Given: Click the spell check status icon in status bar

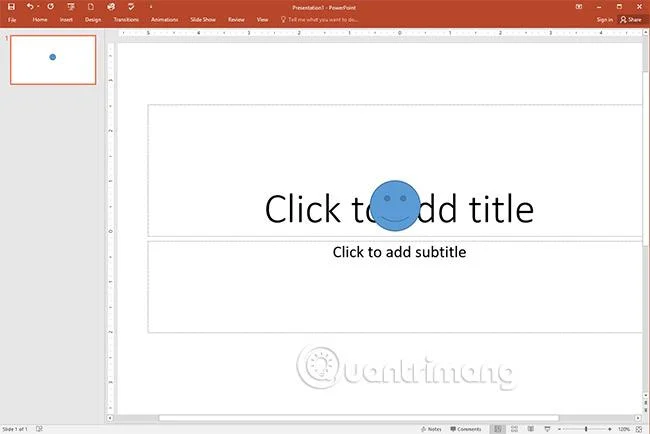Looking at the screenshot, I should click(x=39, y=429).
